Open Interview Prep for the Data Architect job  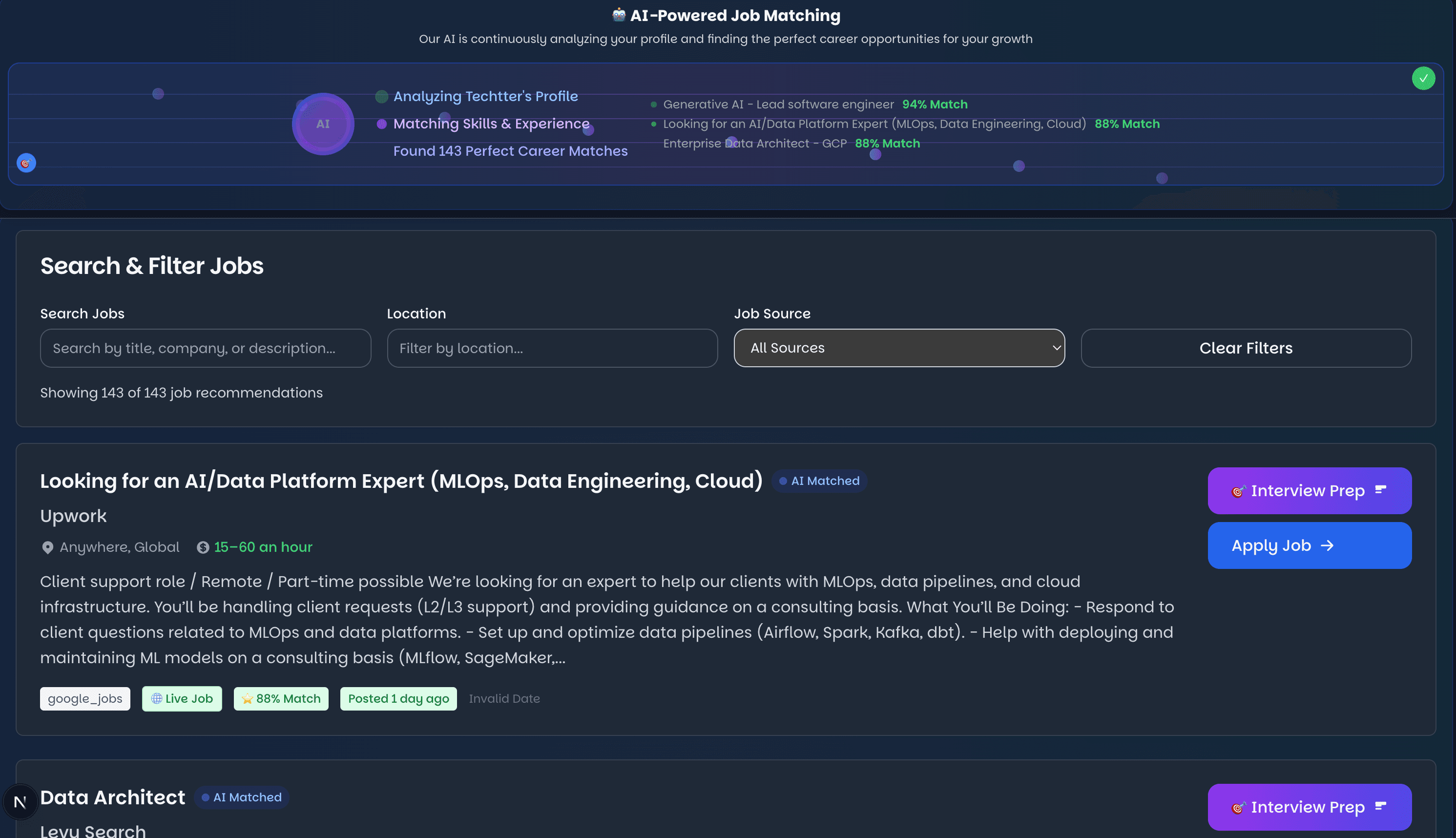[1310, 807]
